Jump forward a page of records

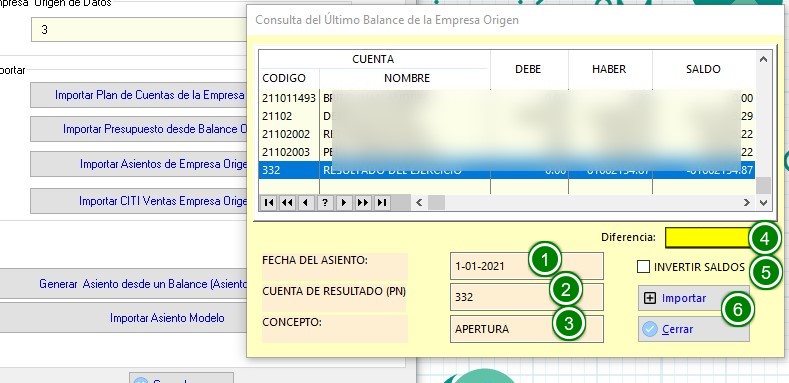[363, 202]
